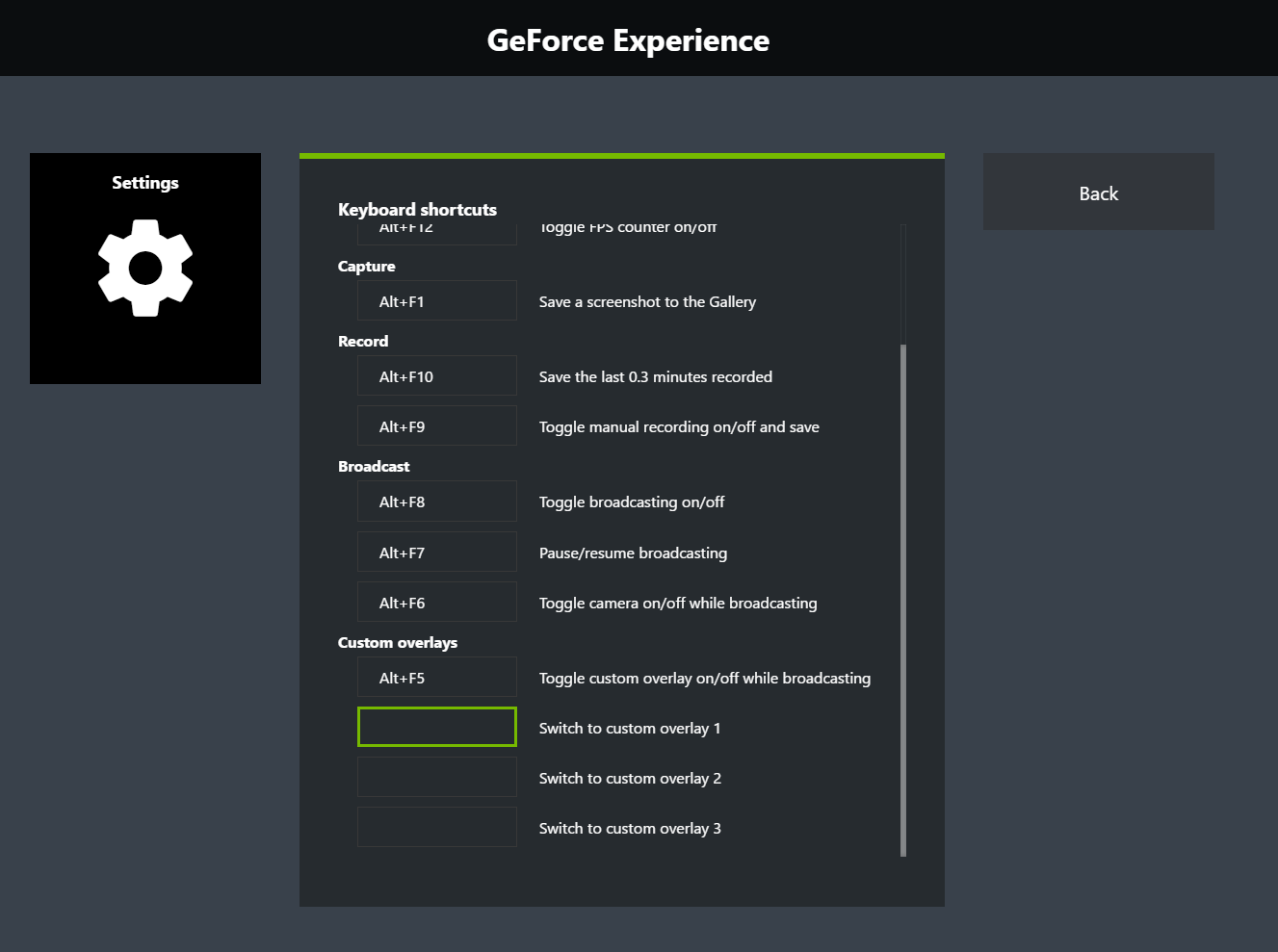Go Back using the Back button
Screen dimensions: 1278x952
point(1098,192)
